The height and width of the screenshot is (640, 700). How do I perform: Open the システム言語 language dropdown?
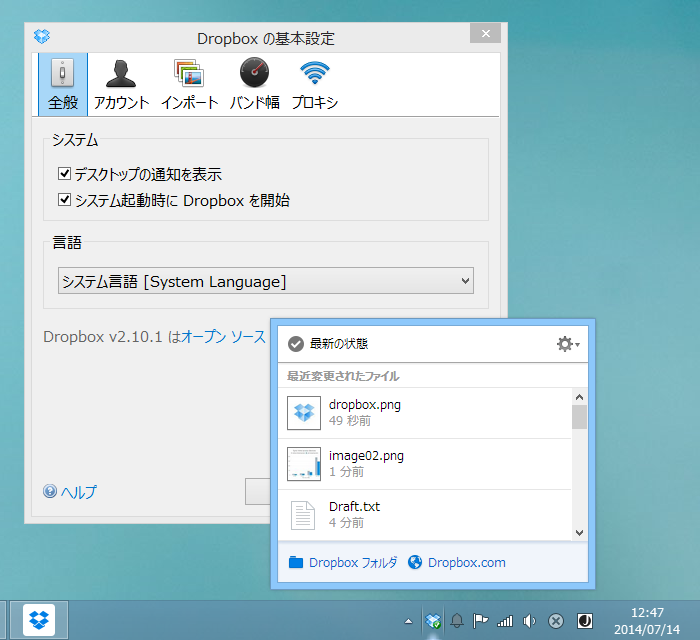click(266, 281)
